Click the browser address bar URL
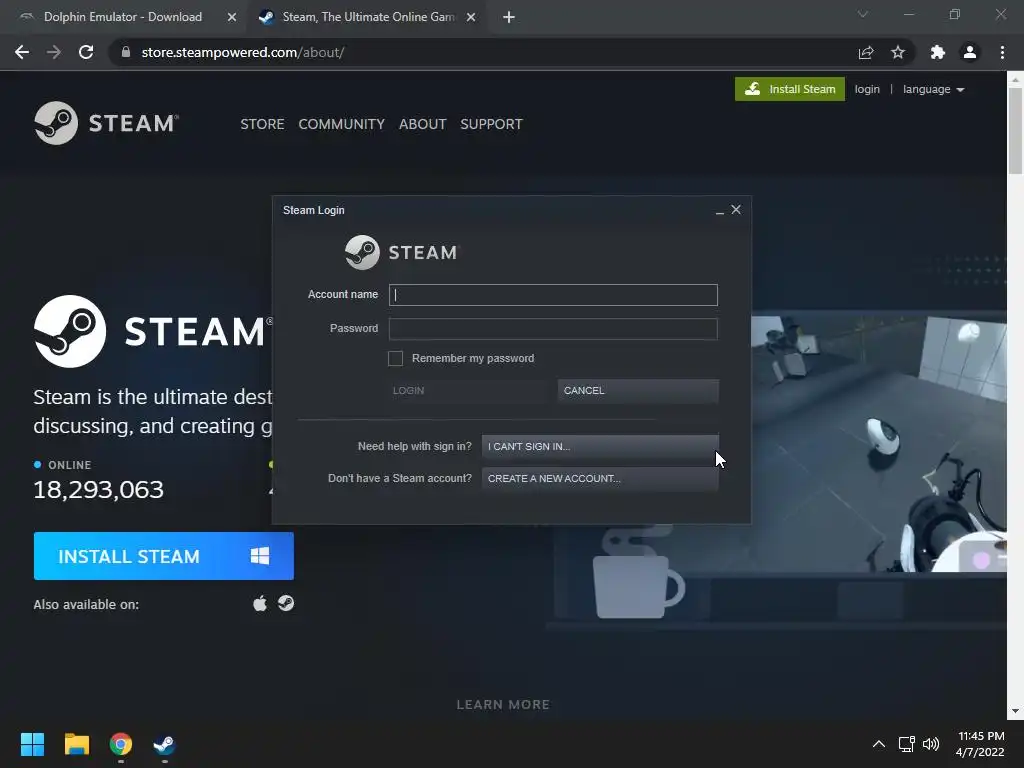This screenshot has width=1024, height=768. pos(243,52)
